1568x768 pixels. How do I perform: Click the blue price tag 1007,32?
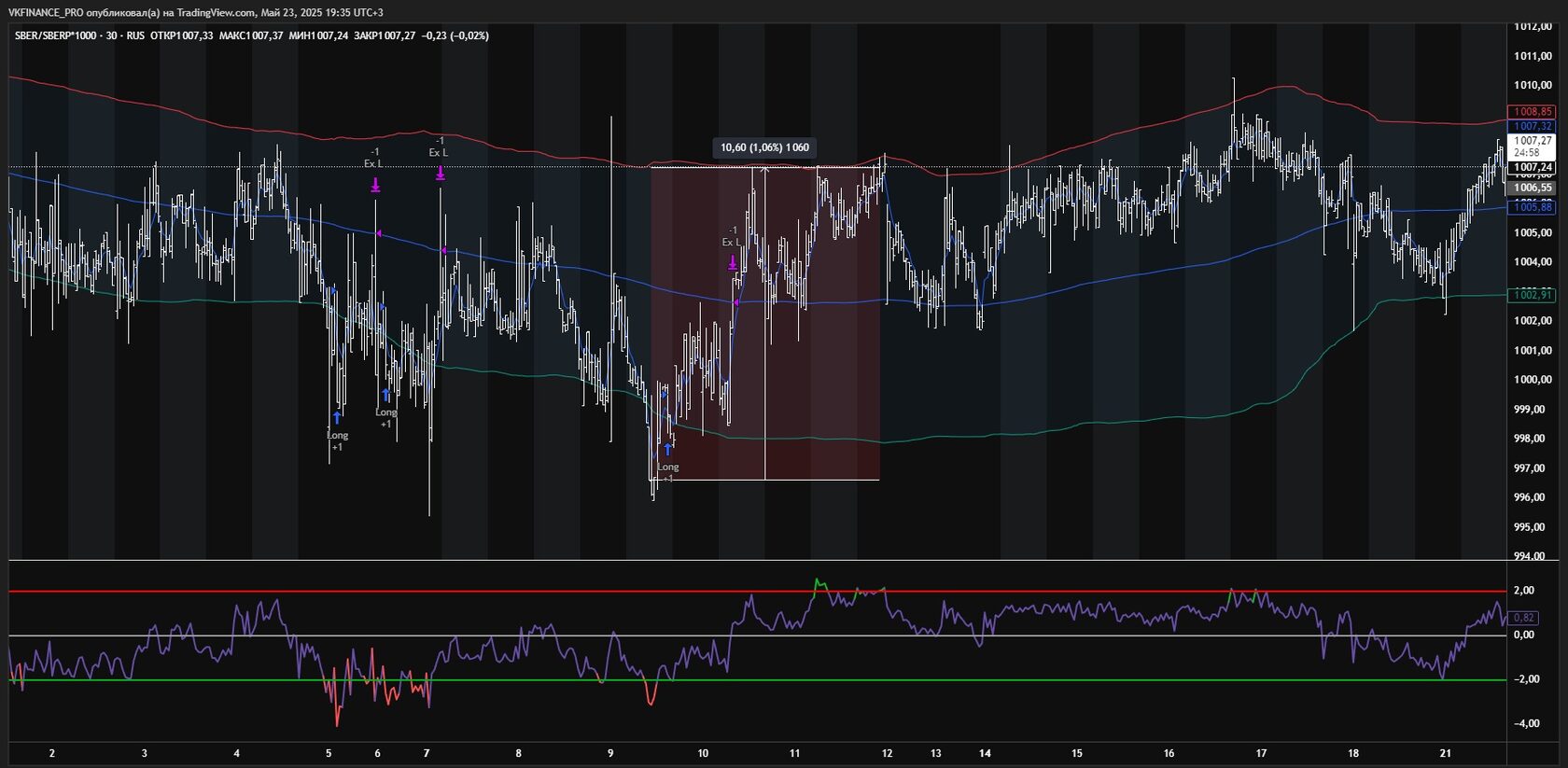click(x=1533, y=125)
